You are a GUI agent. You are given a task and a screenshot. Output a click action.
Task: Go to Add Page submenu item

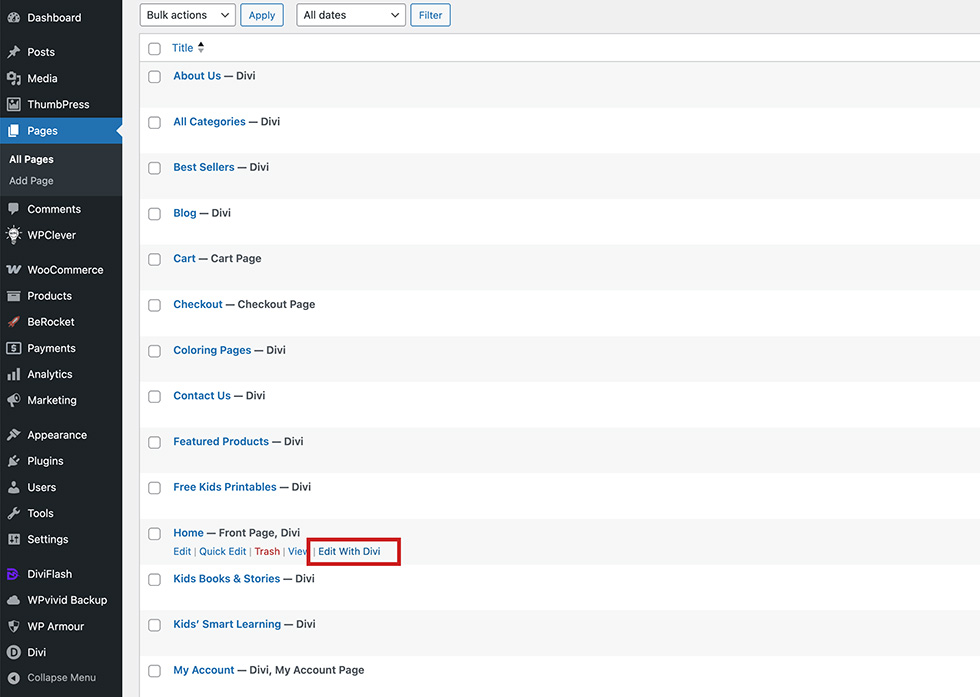(x=31, y=181)
